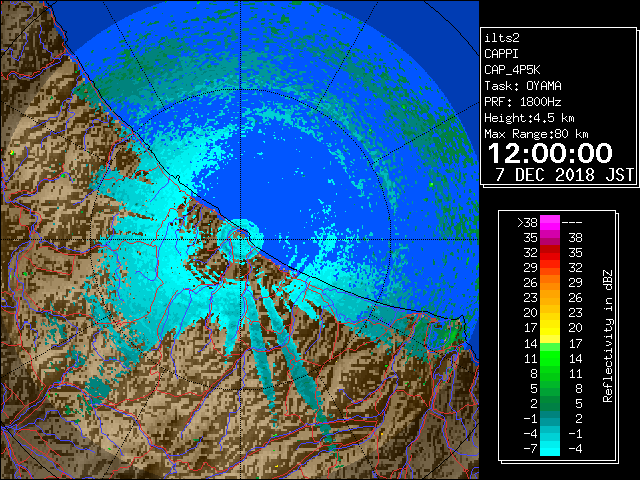Click the 'PRF: 1800Hz' entry

coord(523,102)
